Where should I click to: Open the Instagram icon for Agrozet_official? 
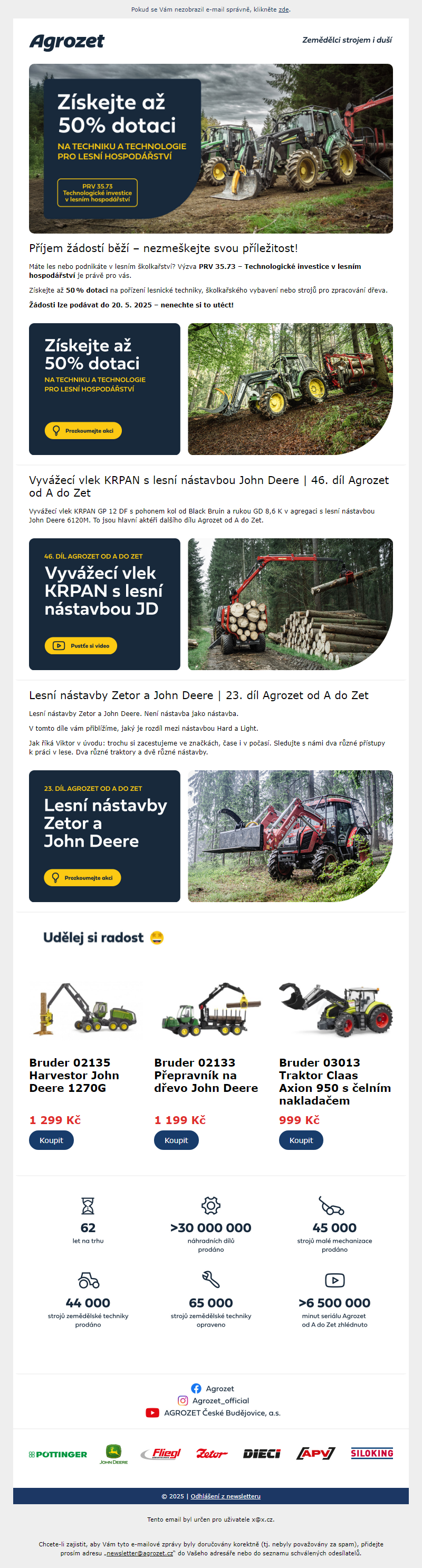pos(183,1401)
